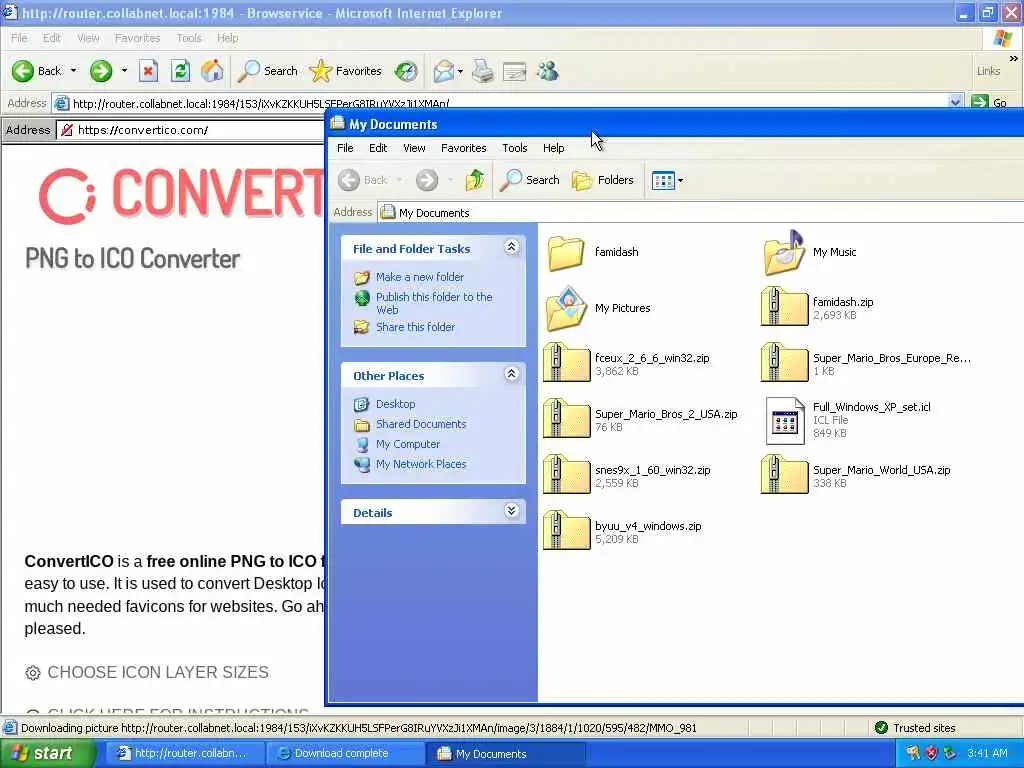
Task: Open the famidash folder
Action: (x=594, y=253)
